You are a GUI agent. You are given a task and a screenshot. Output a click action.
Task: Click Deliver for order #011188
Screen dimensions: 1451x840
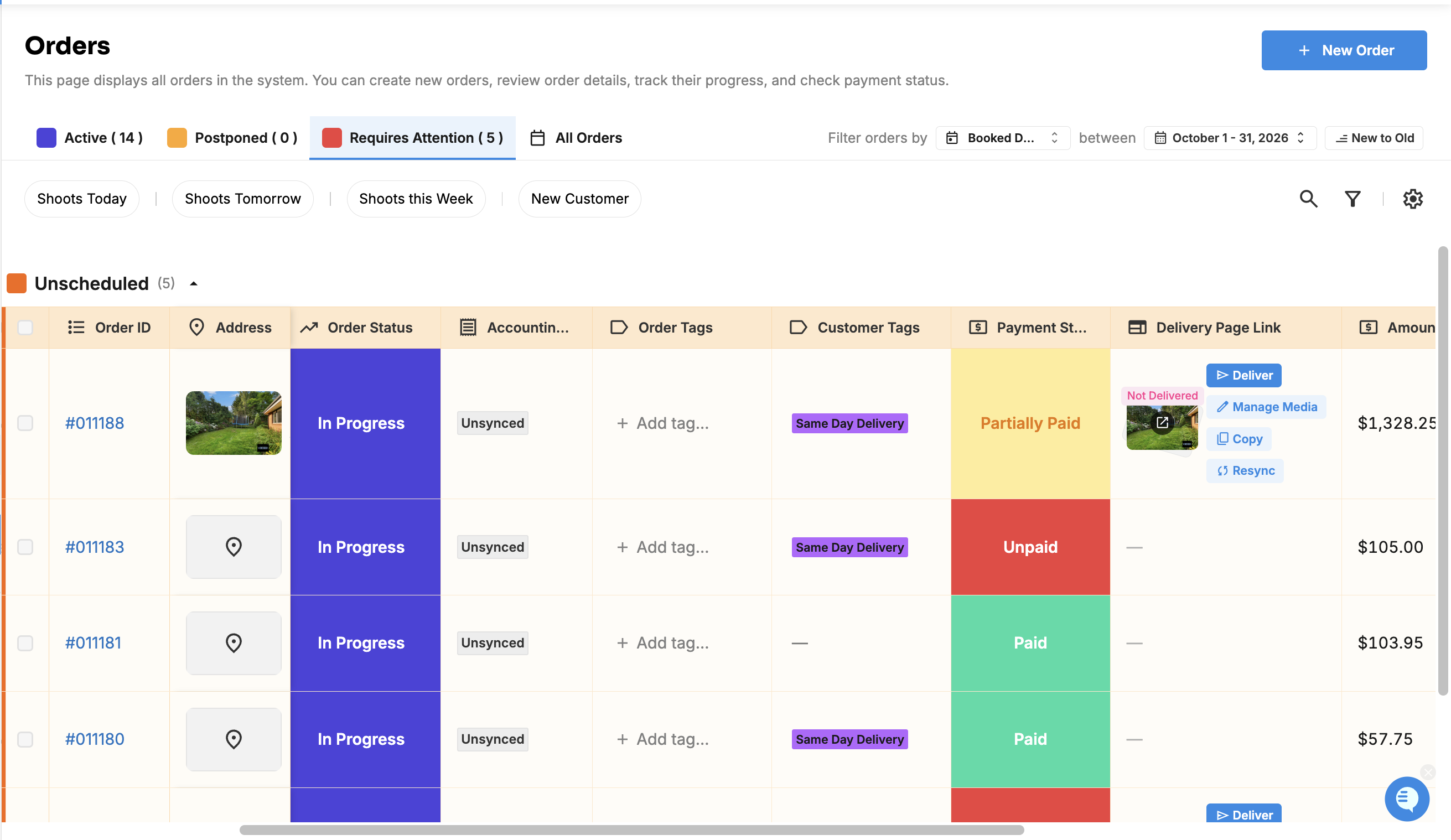1243,375
